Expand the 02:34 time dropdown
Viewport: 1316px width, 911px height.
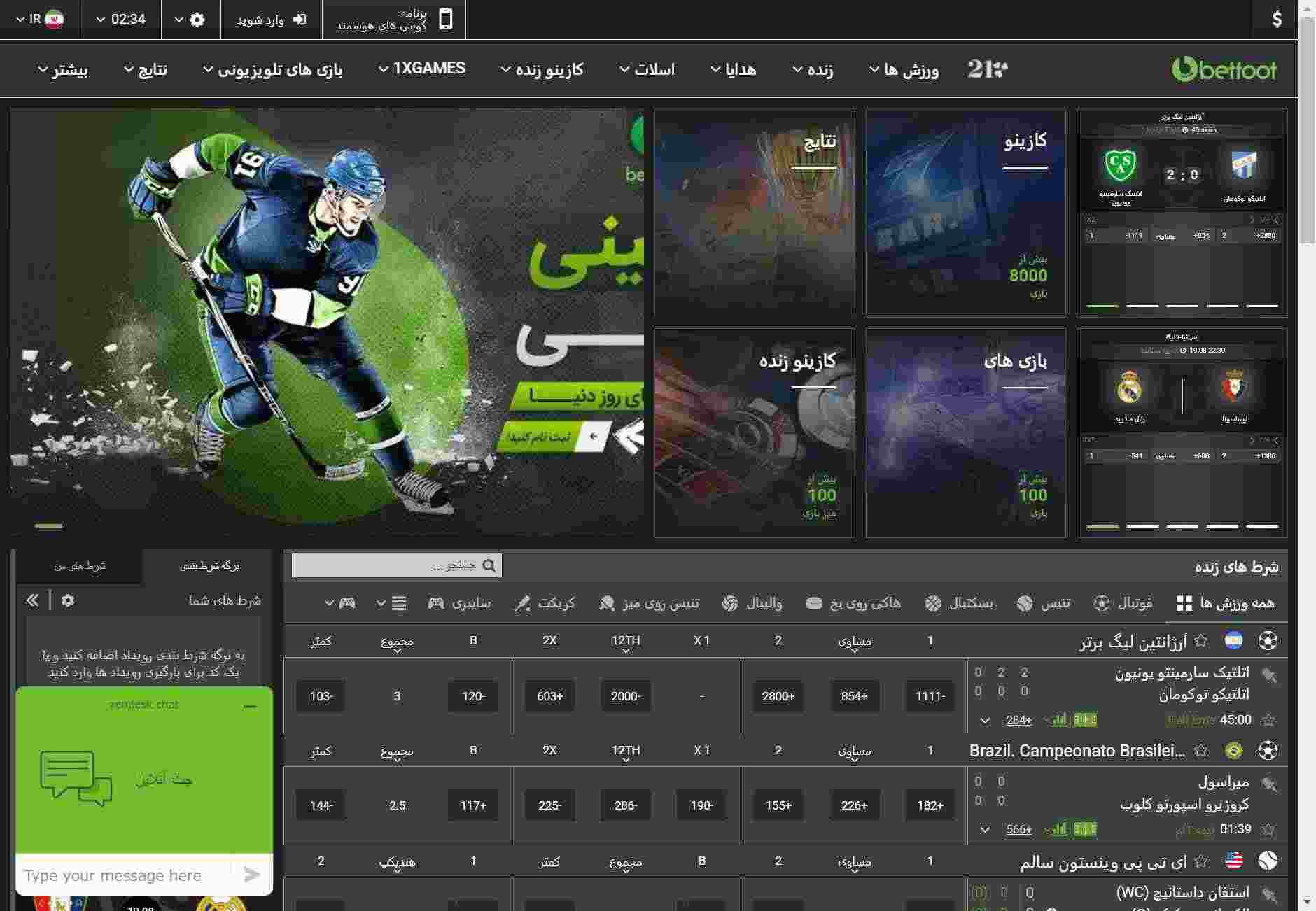coord(120,20)
